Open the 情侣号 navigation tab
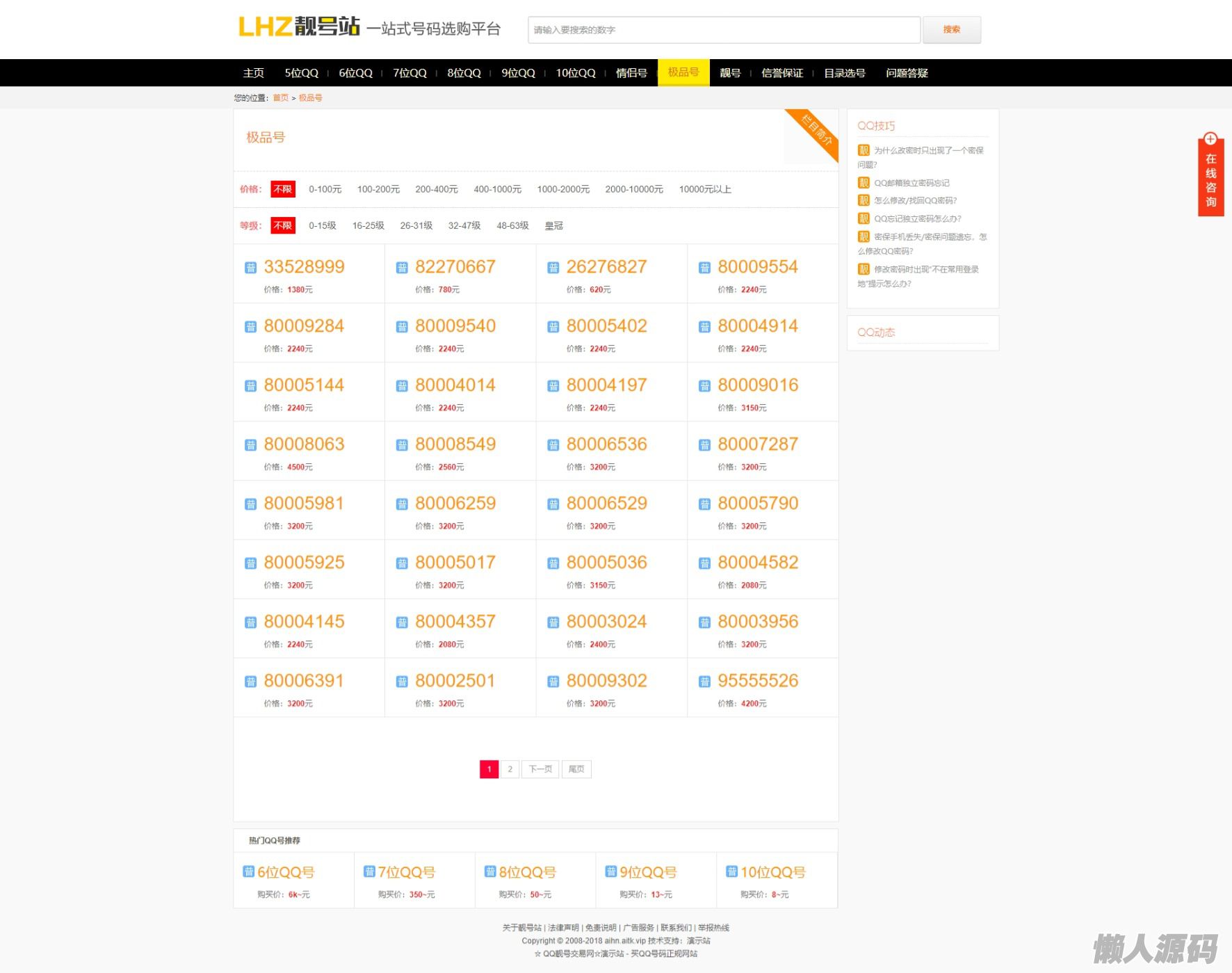This screenshot has height=973, width=1232. 631,73
